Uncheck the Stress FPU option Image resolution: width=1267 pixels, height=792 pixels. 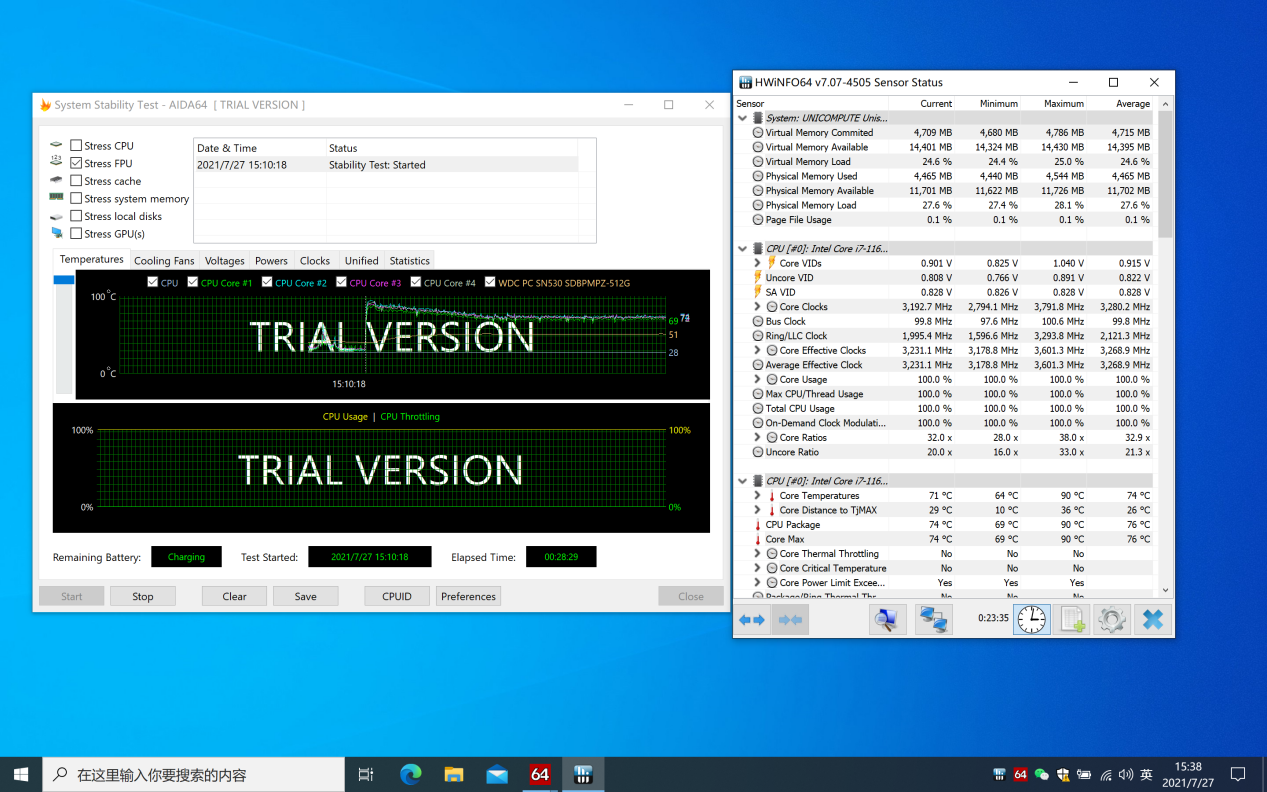[x=76, y=163]
